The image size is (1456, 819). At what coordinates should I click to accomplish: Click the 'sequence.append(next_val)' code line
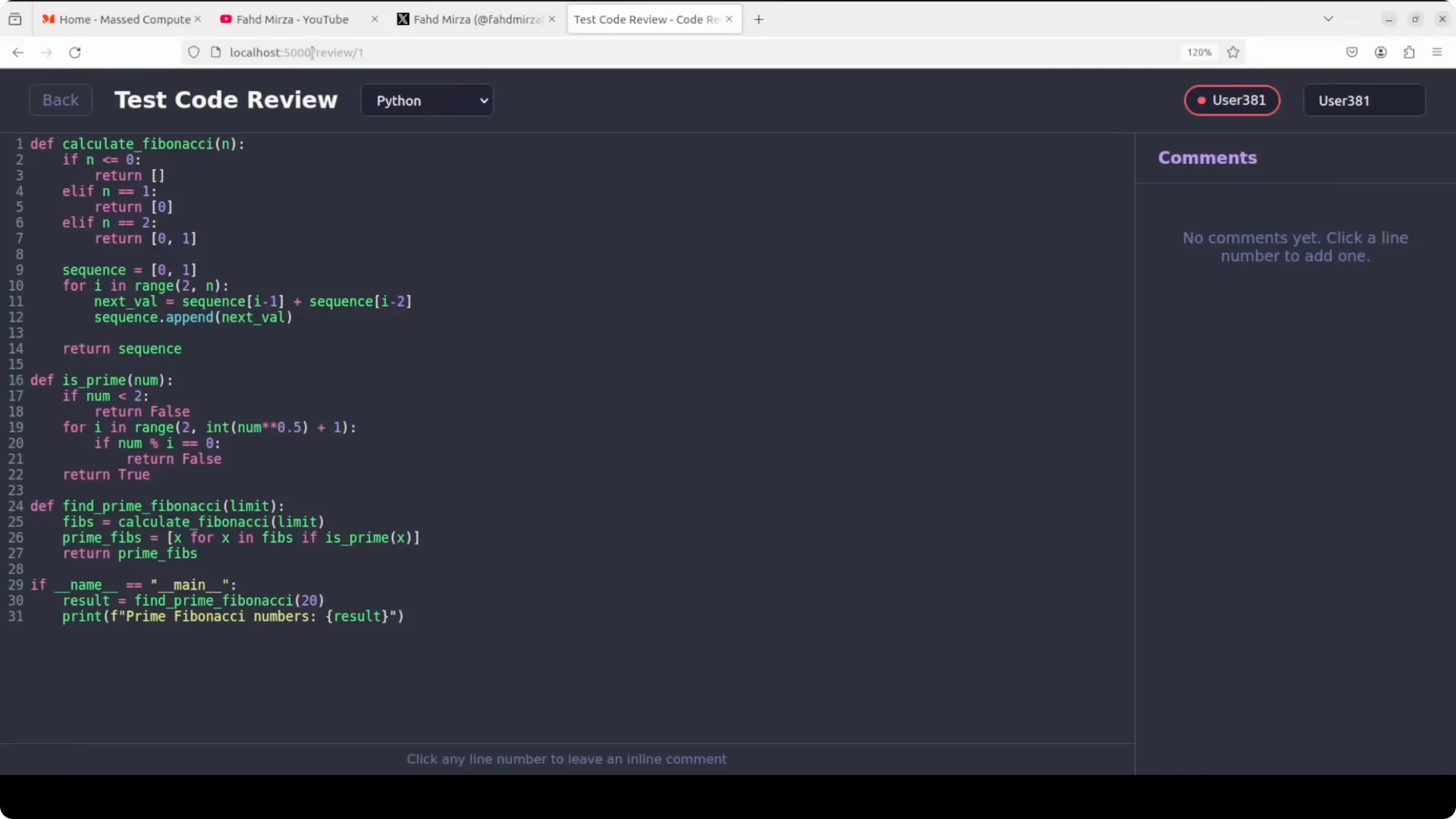193,318
